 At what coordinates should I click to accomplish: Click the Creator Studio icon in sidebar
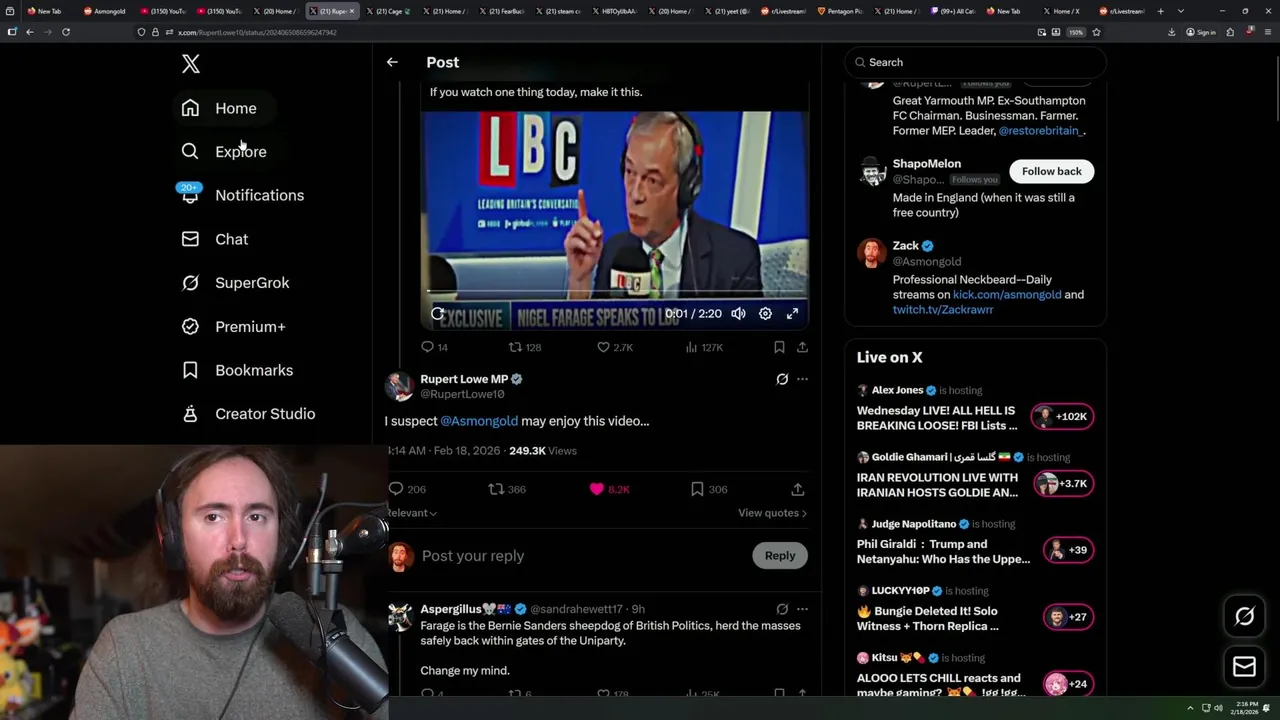[x=190, y=414]
